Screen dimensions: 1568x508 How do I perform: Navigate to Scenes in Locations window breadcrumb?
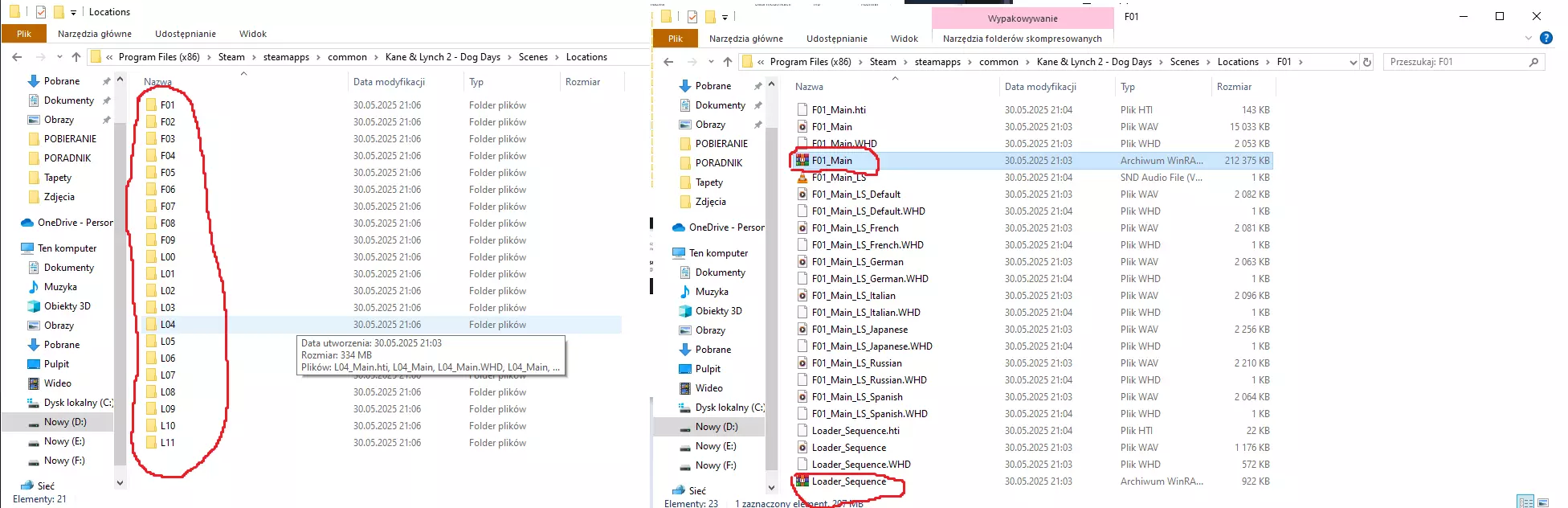(533, 57)
